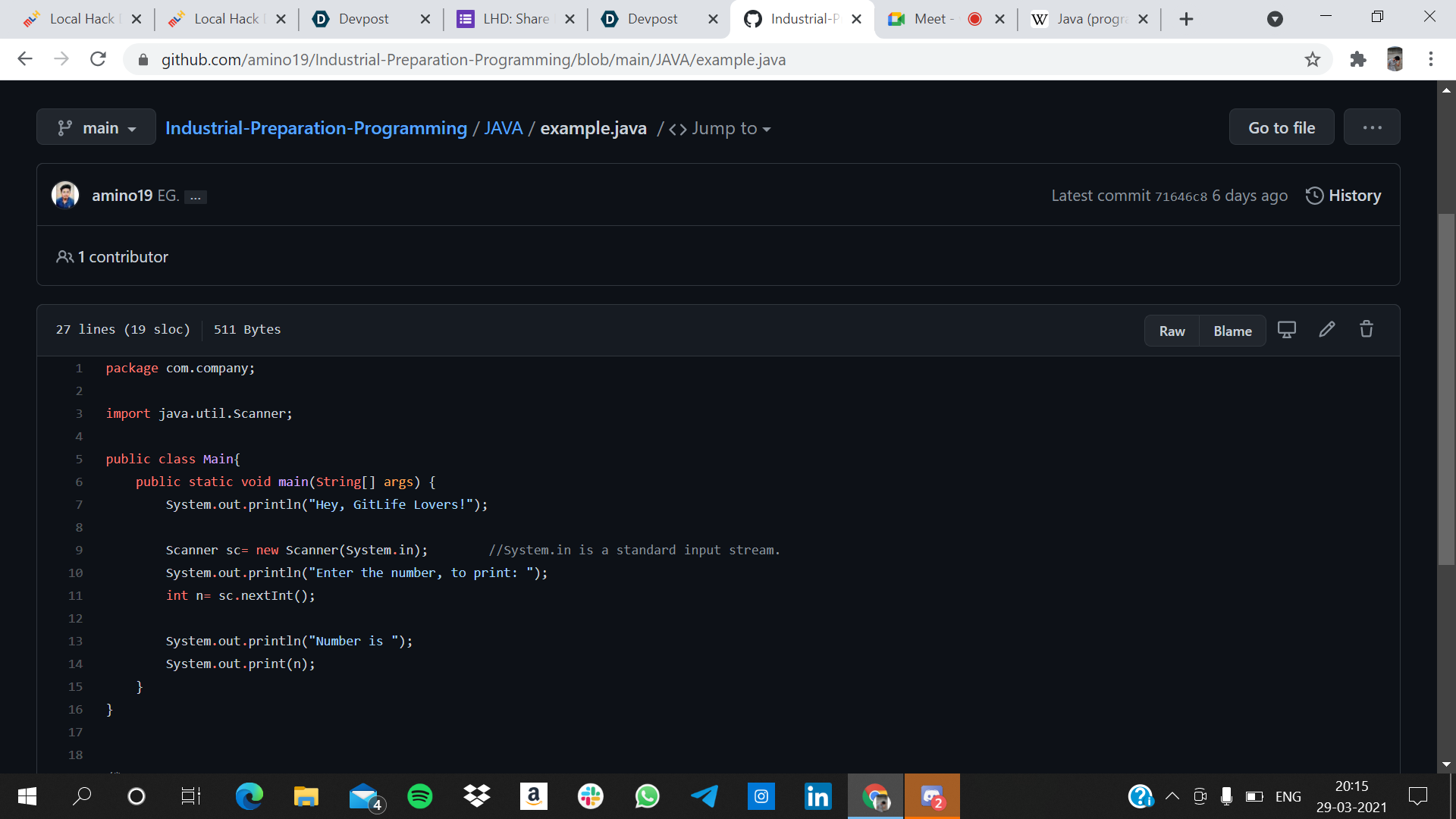Click amino19 profile avatar
This screenshot has width=1456, height=819.
click(x=65, y=196)
